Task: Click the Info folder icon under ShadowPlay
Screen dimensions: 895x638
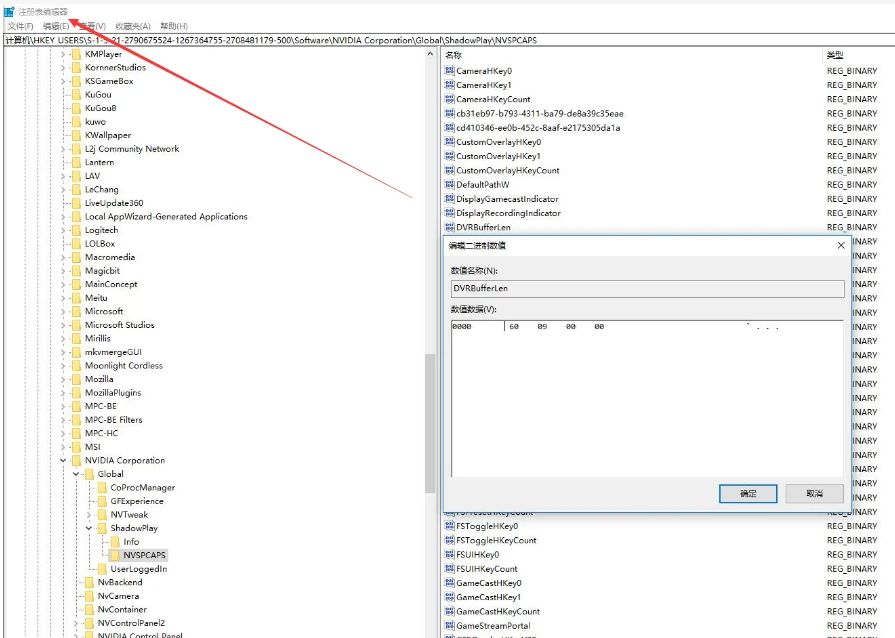Action: 113,541
